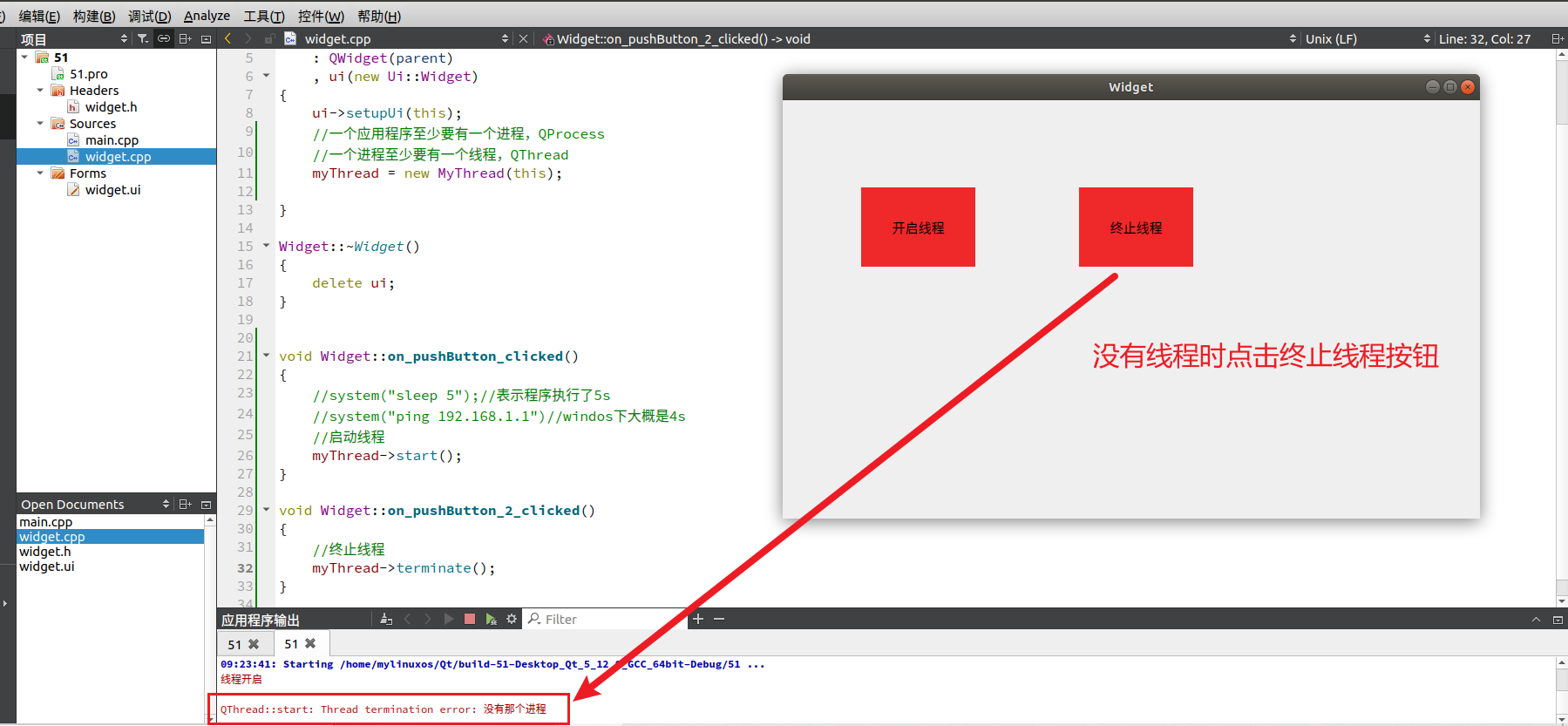Fold on_pushButton_2_clicked at line 29
Viewport: 1568px width, 726px height.
tap(266, 510)
